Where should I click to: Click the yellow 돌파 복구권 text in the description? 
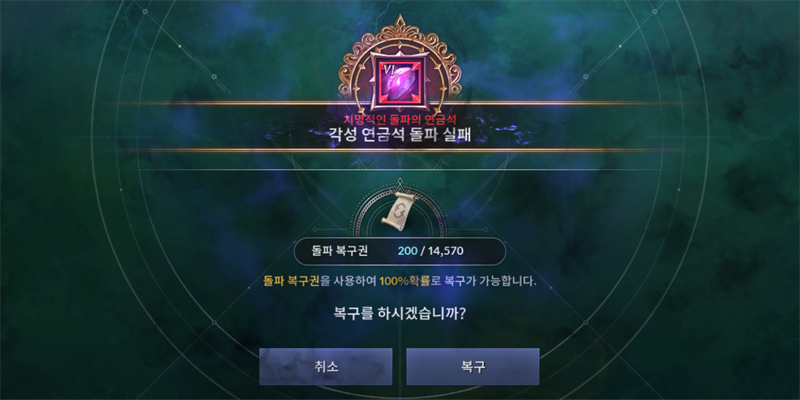pos(292,281)
